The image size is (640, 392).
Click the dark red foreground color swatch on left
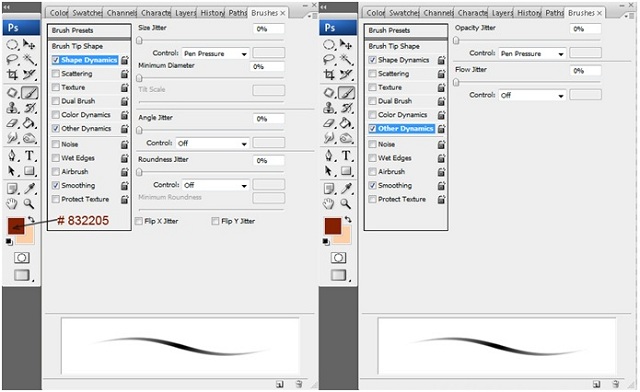coord(16,226)
